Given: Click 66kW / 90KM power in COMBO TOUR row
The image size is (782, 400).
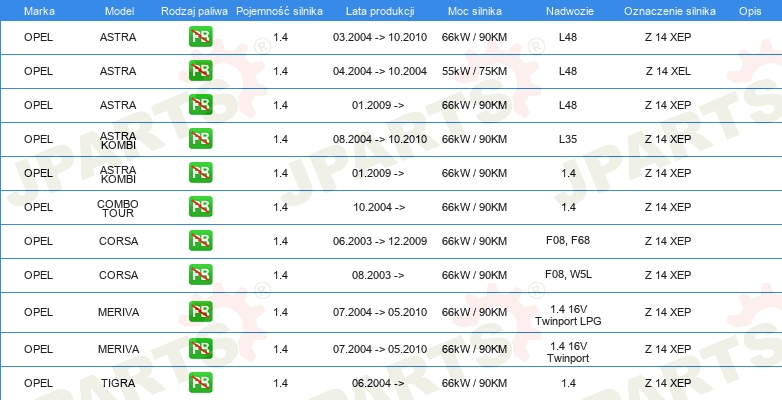Looking at the screenshot, I should click(474, 207).
